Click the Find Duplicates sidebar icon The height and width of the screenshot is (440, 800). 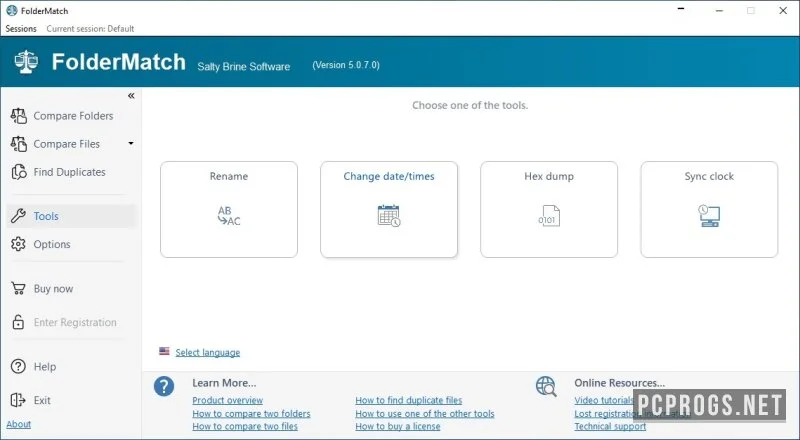[18, 172]
